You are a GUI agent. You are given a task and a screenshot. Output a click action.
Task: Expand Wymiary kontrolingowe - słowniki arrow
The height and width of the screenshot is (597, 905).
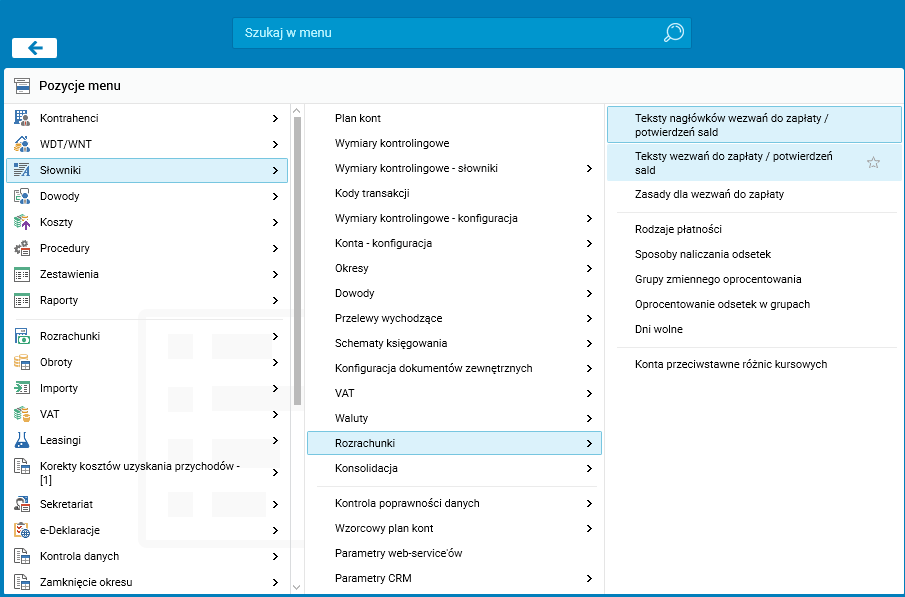click(x=589, y=168)
